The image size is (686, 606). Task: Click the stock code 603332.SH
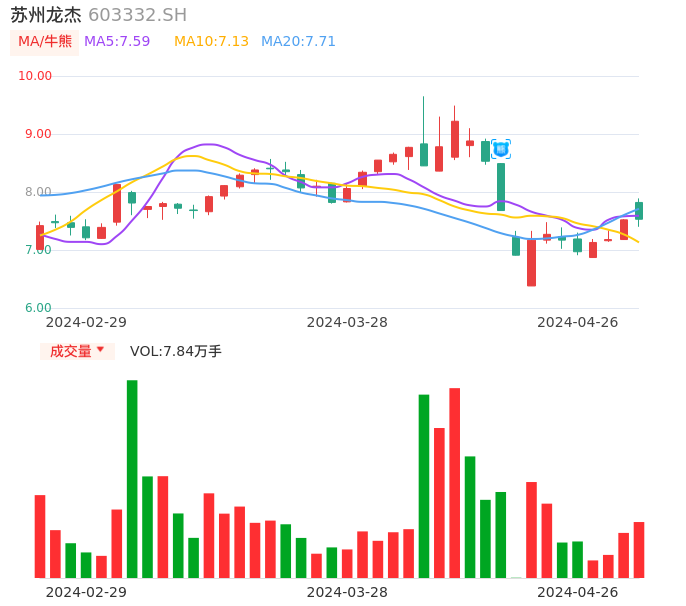[137, 15]
